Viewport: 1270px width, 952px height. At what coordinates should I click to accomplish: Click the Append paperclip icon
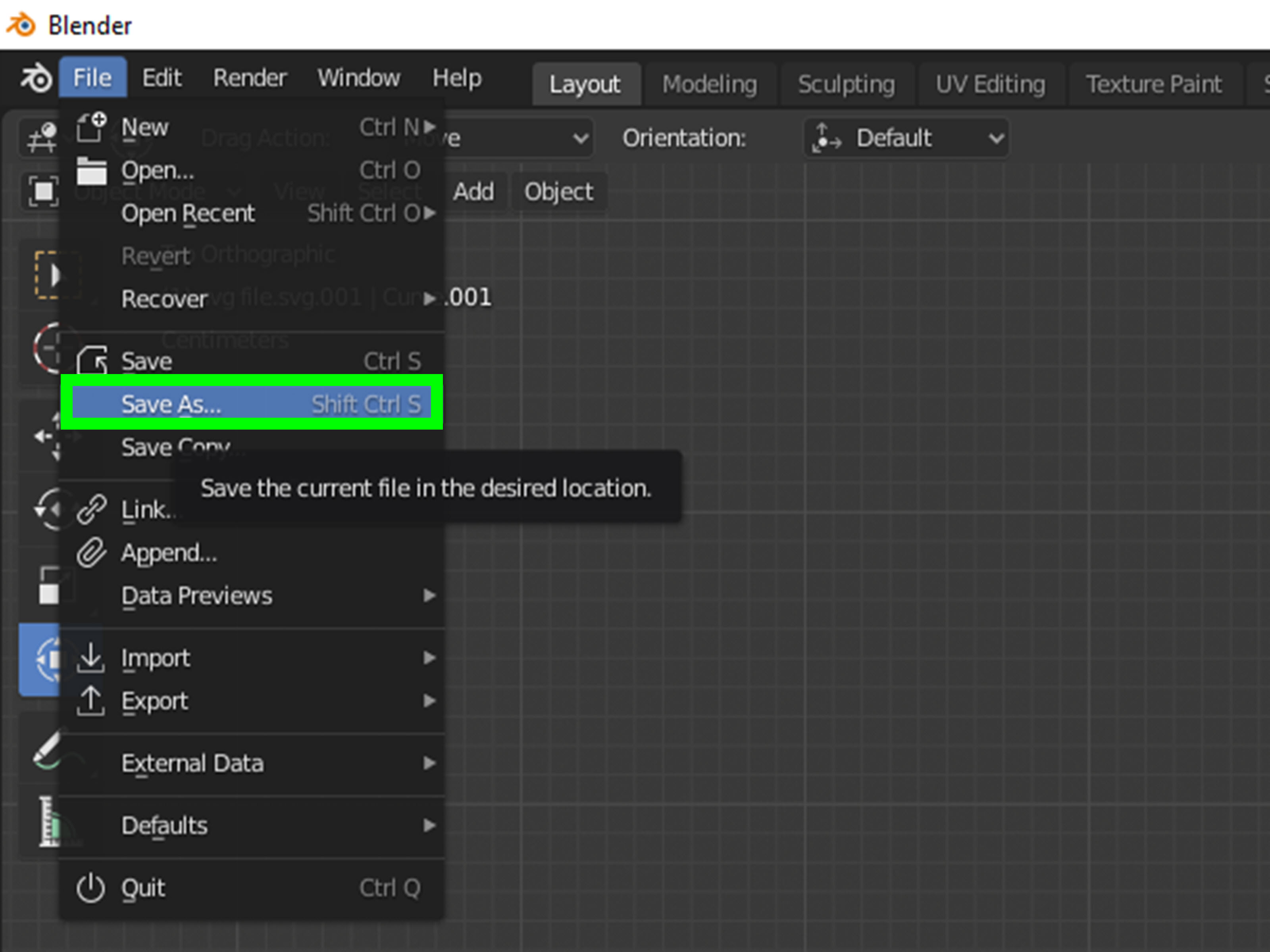coord(92,553)
